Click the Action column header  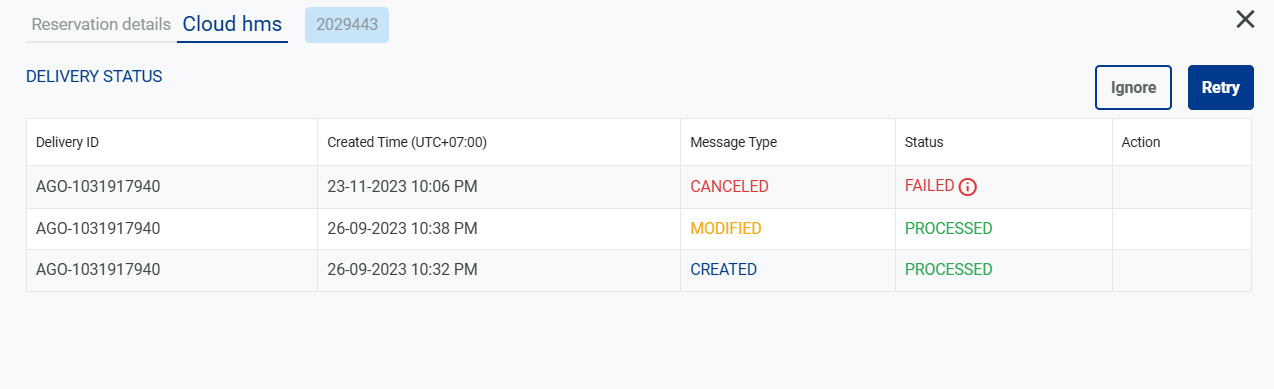(x=1141, y=142)
